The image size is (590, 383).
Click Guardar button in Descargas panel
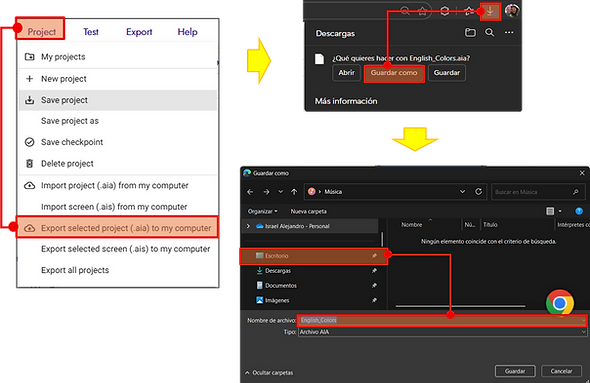447,73
